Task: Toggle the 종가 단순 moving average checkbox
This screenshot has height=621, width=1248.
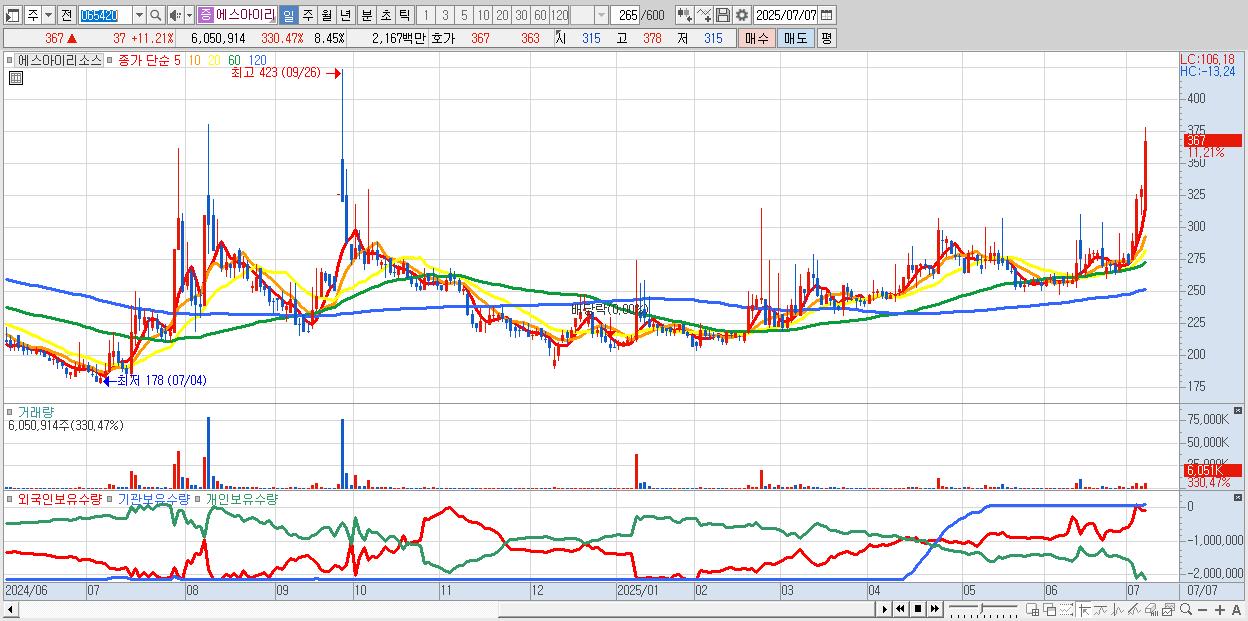Action: pyautogui.click(x=110, y=60)
